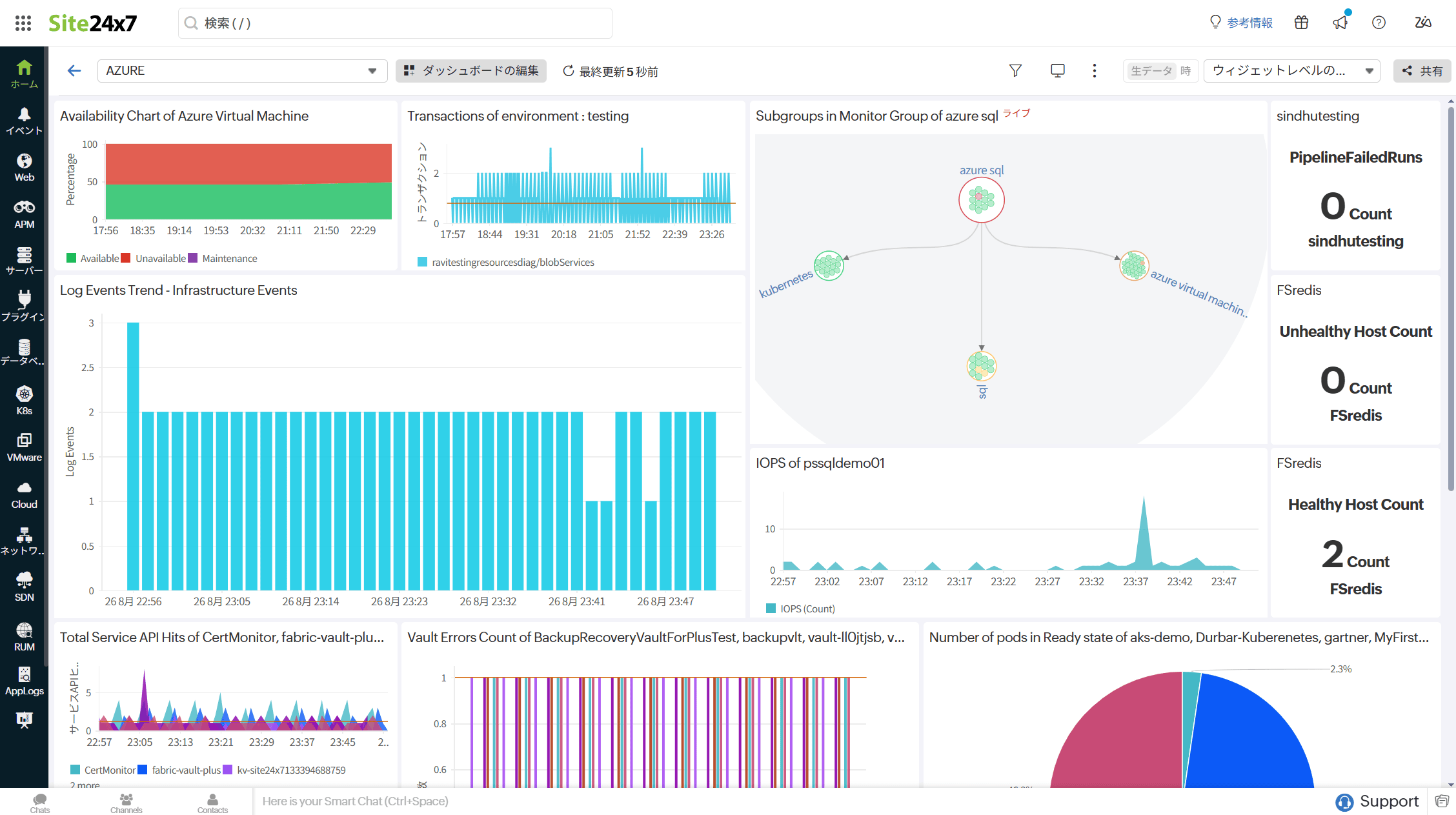Open the K8s sidebar section

tap(24, 400)
